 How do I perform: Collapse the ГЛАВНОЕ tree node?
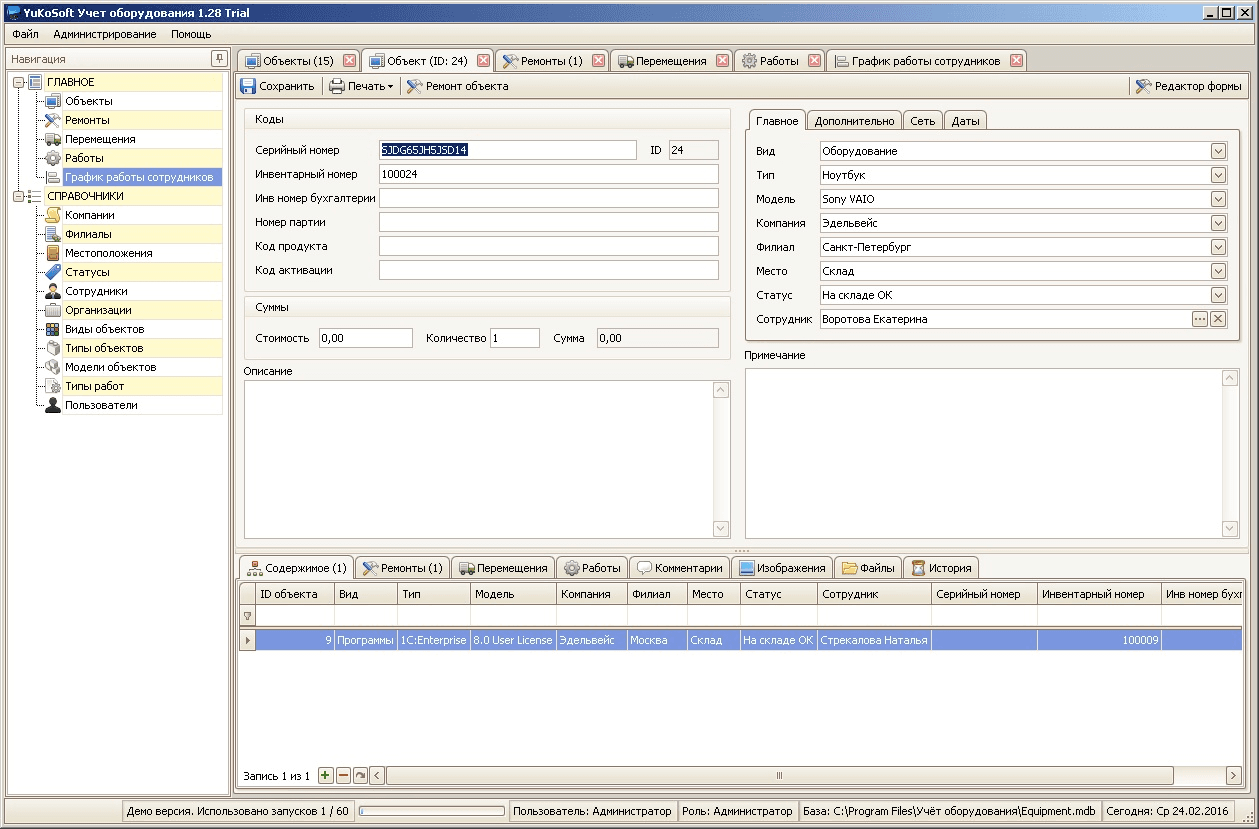tap(18, 82)
